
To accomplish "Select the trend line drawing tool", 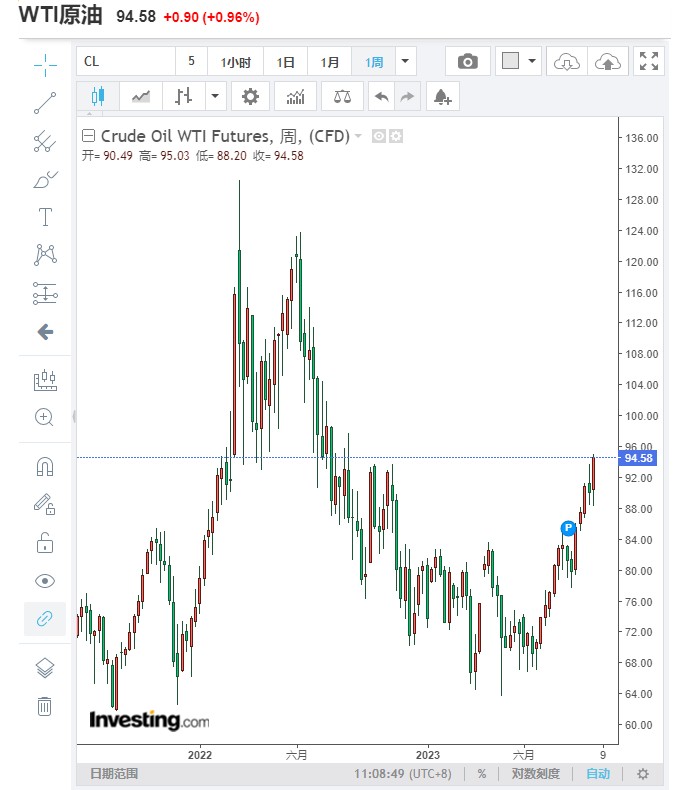I will (x=45, y=103).
